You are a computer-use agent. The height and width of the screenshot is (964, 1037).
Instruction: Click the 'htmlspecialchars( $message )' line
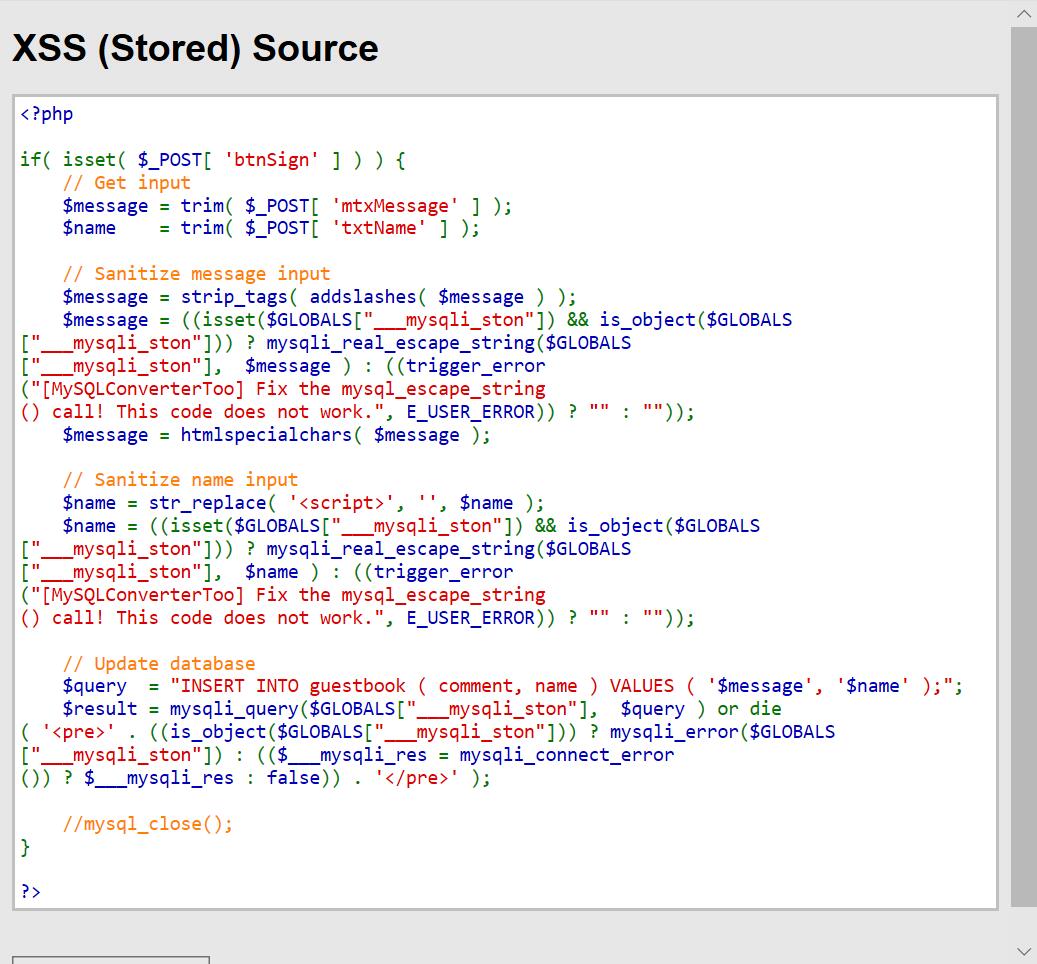[x=276, y=435]
